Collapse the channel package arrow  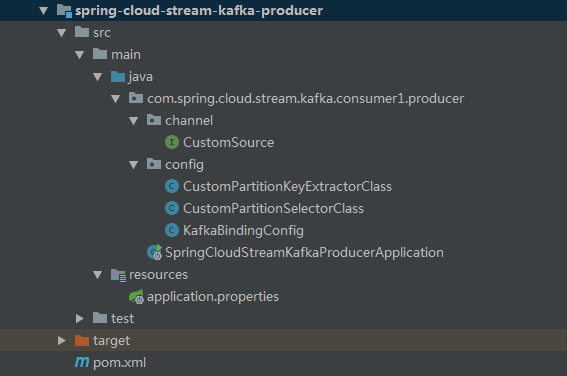click(133, 121)
